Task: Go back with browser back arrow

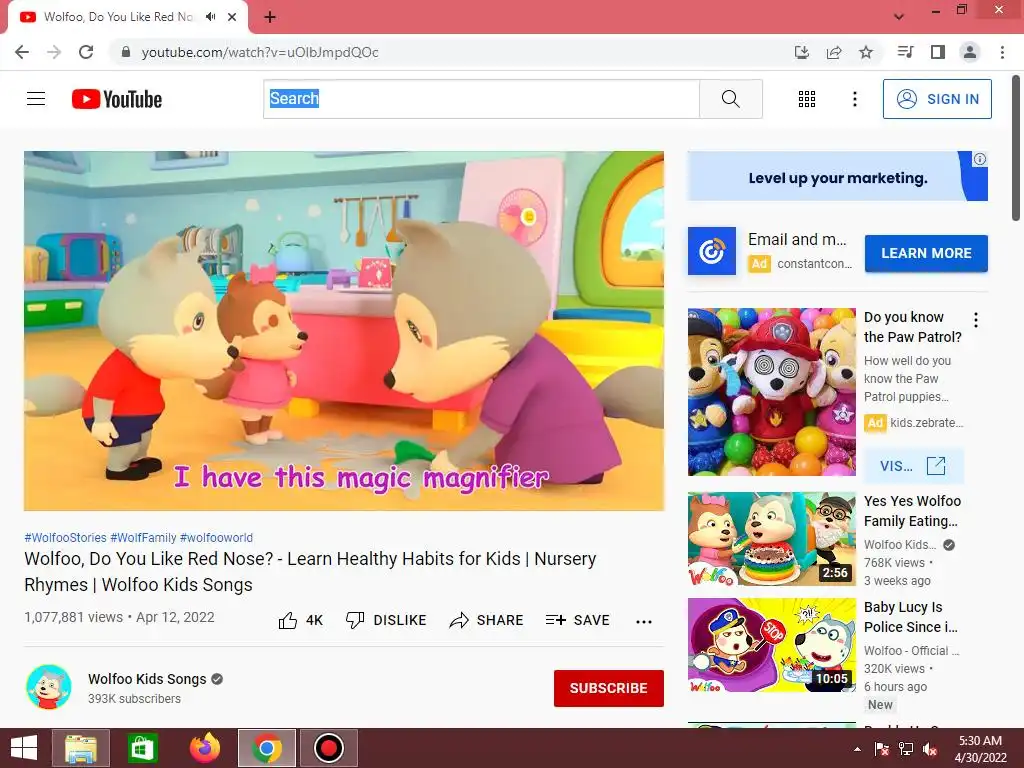Action: [22, 52]
